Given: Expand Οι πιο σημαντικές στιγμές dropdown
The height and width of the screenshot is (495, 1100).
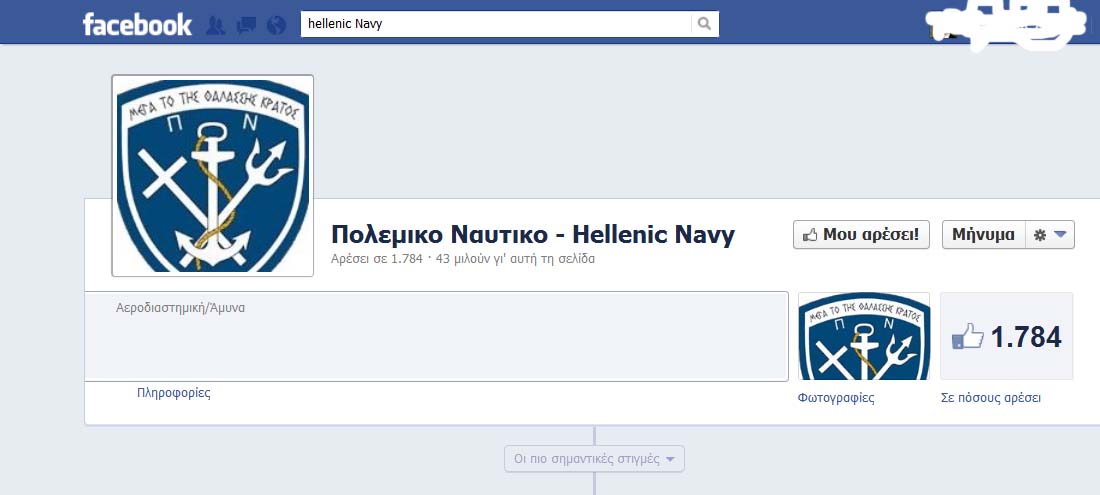Looking at the screenshot, I should coord(594,459).
